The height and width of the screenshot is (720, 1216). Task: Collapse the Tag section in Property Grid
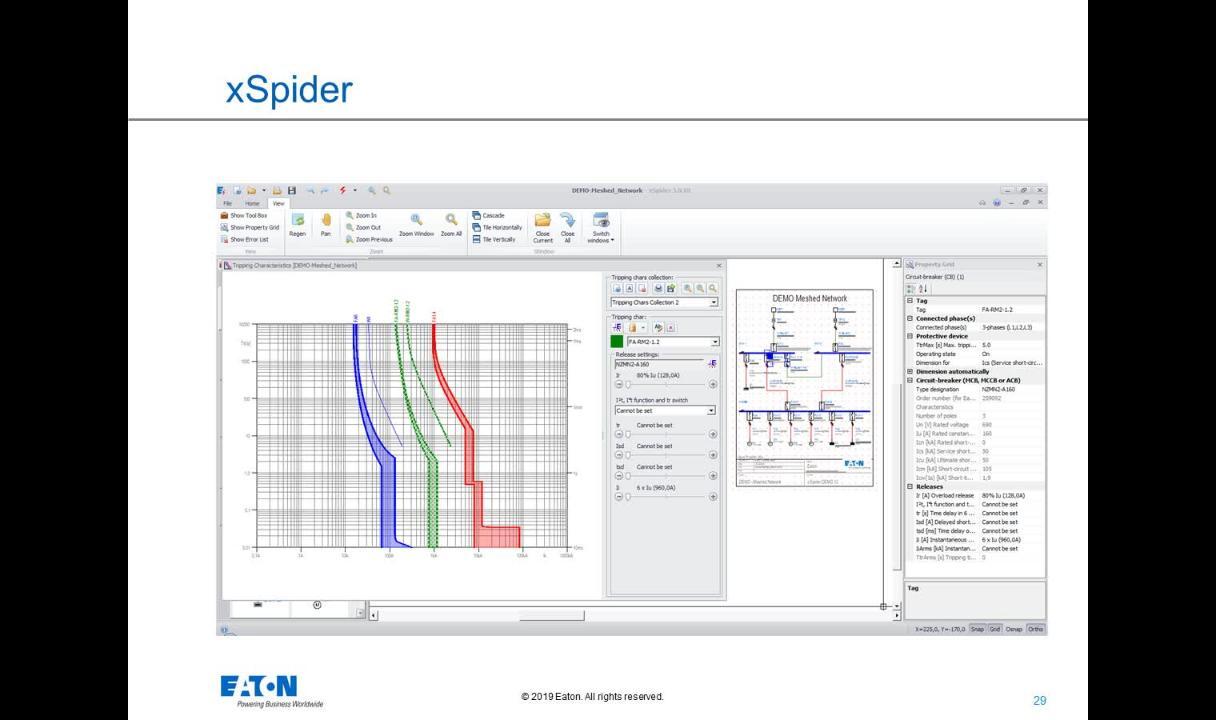[909, 301]
